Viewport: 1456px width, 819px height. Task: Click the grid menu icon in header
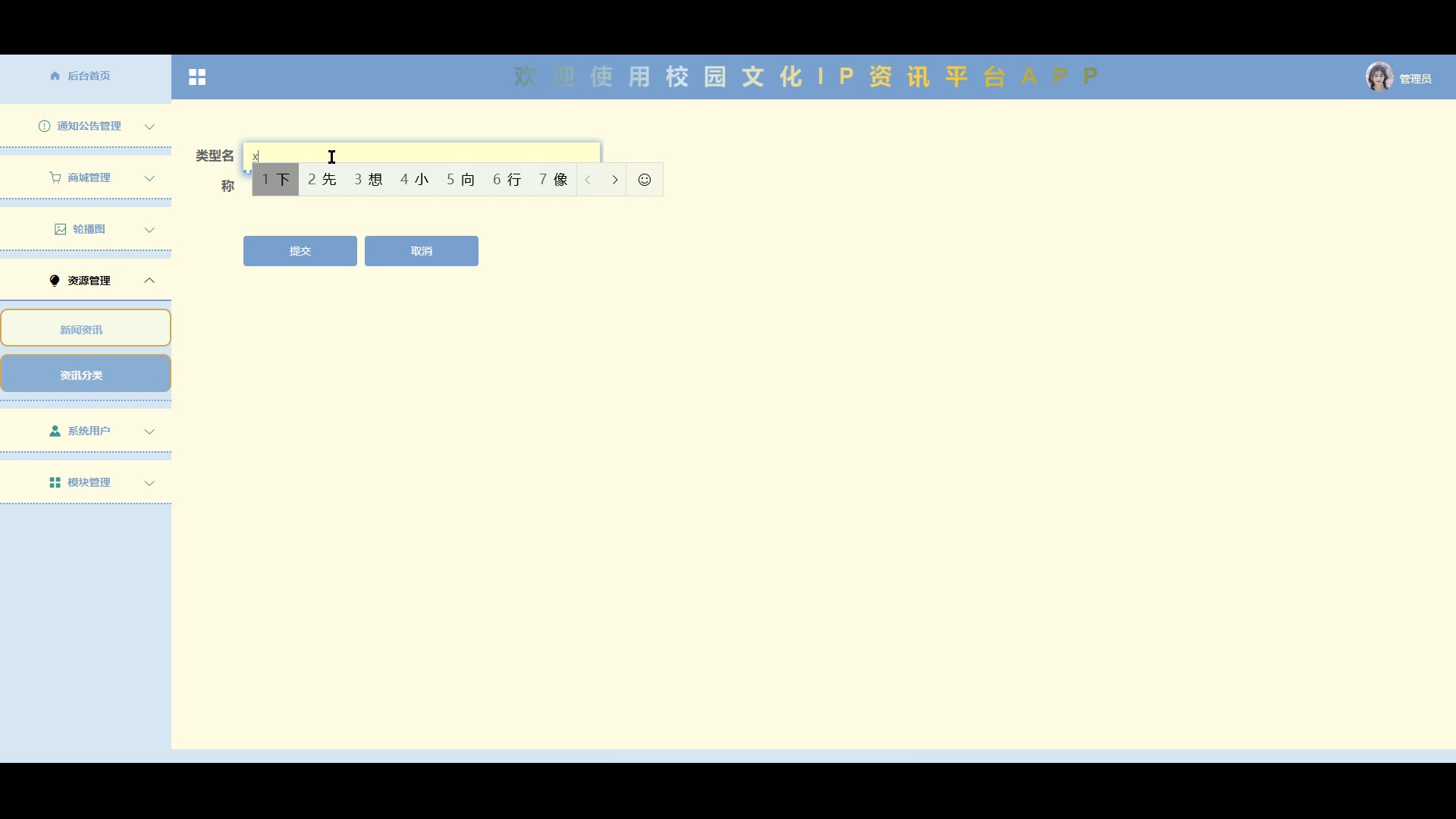pyautogui.click(x=197, y=77)
